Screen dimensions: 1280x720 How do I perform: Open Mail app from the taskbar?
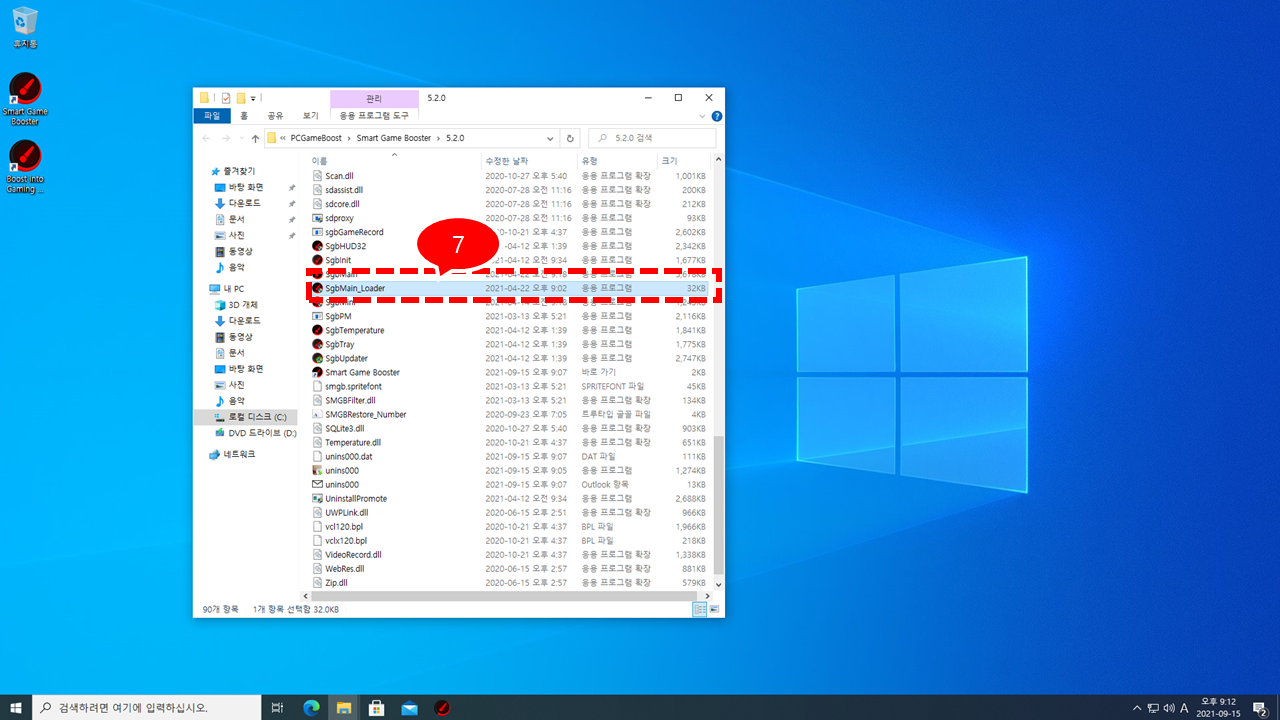[x=409, y=708]
